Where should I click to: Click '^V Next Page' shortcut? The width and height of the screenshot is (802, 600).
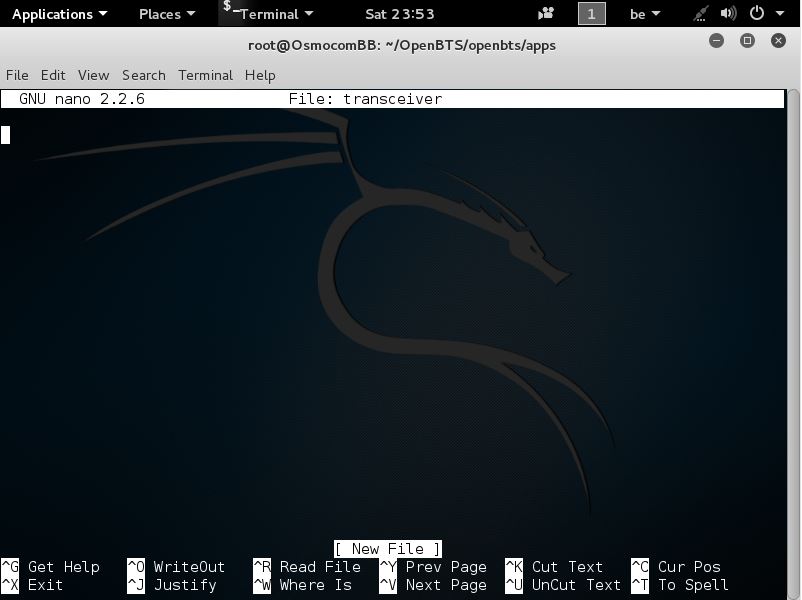pos(433,585)
